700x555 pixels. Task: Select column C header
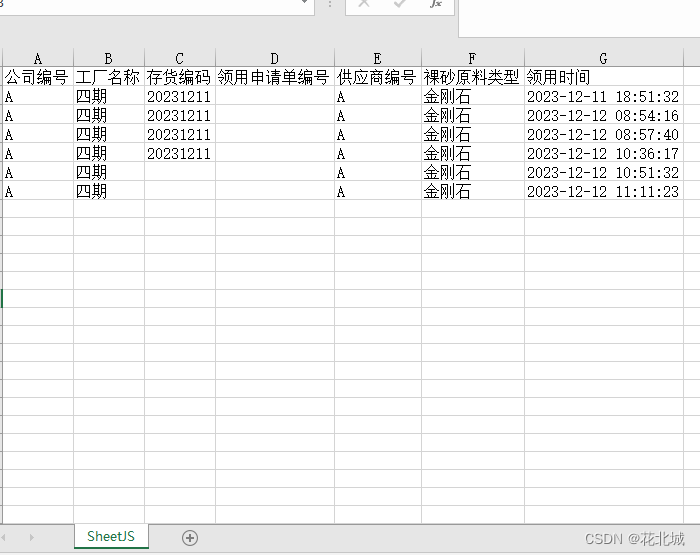pos(179,58)
